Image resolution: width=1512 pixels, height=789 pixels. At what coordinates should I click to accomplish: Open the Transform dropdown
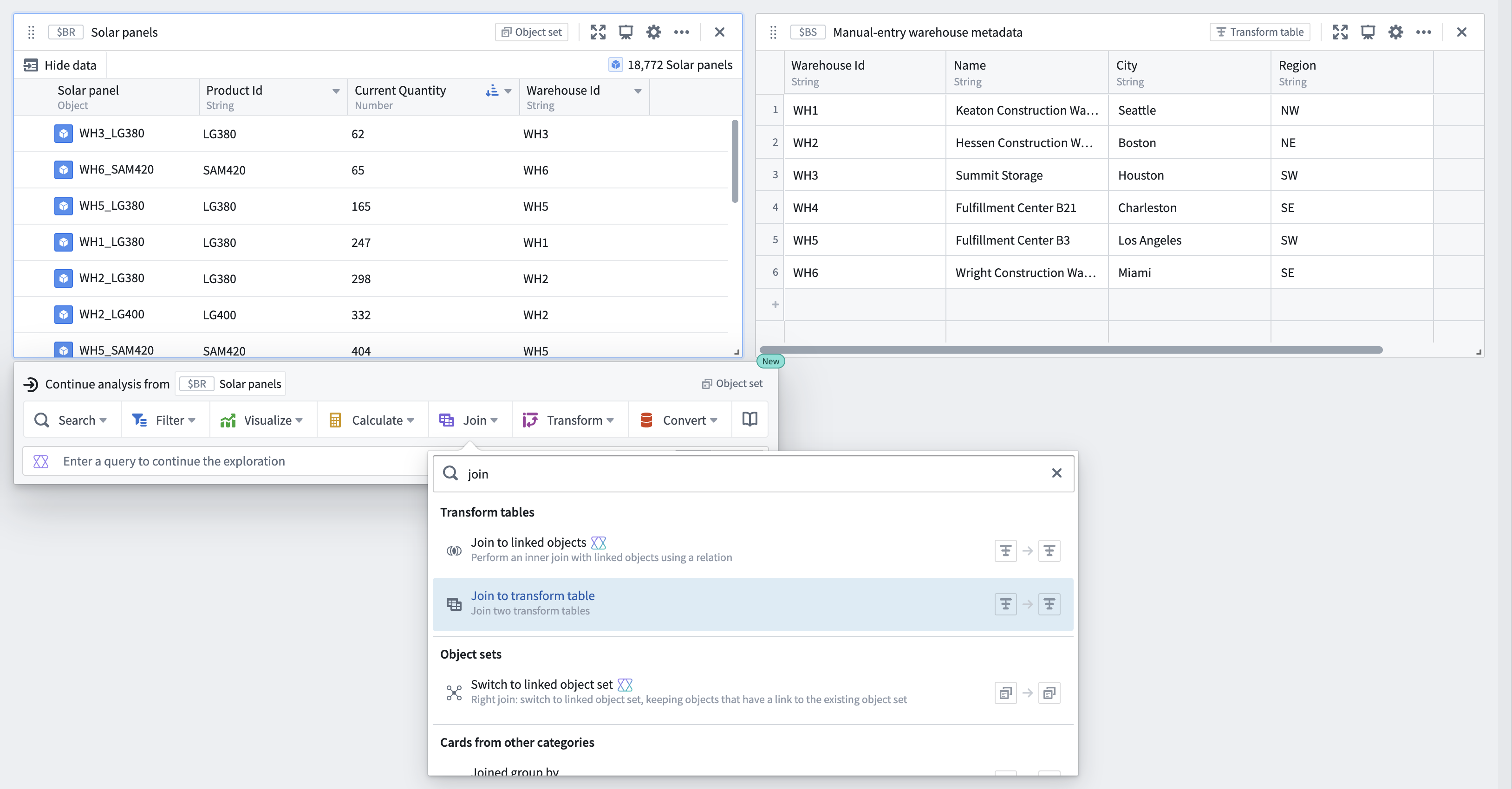pyautogui.click(x=569, y=420)
